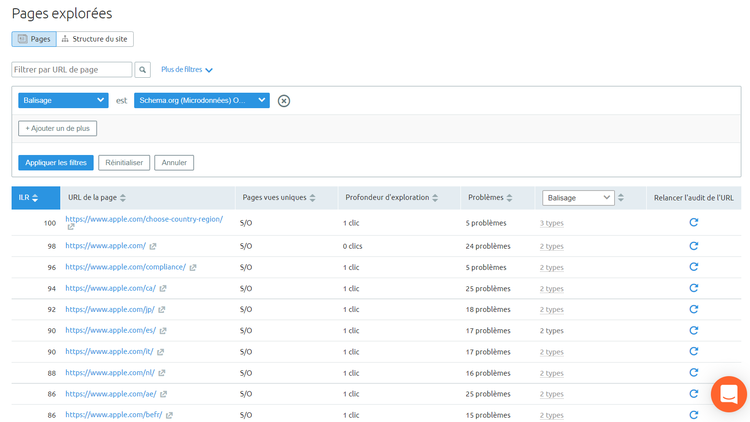Image resolution: width=750 pixels, height=422 pixels.
Task: Click 25 problèmes in the /ca/ row
Action: (488, 289)
